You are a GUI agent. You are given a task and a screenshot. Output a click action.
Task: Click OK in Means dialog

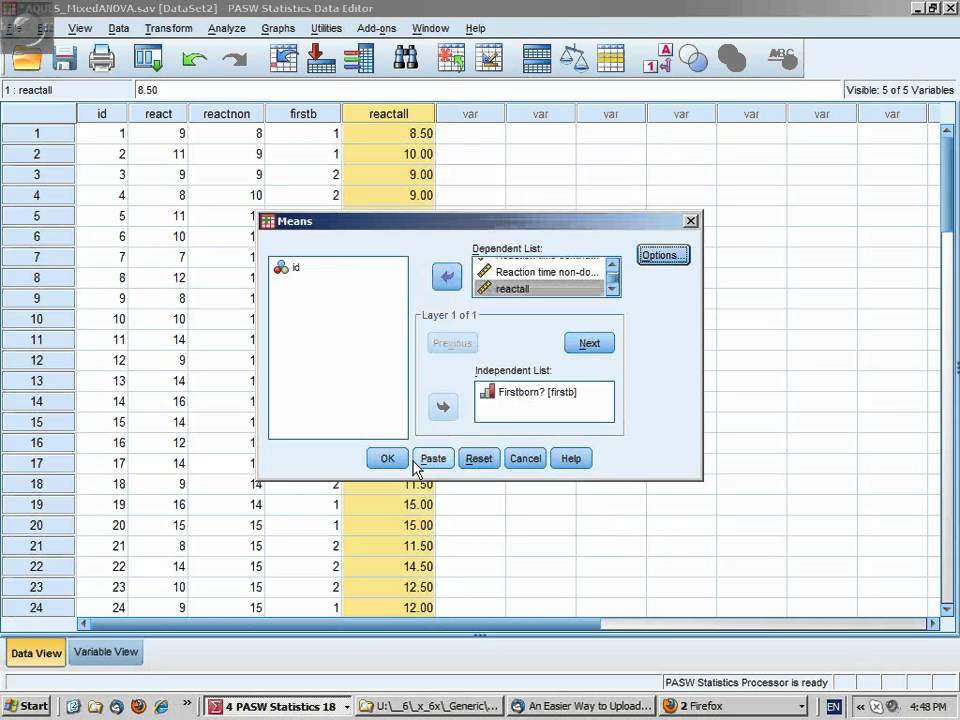point(388,459)
